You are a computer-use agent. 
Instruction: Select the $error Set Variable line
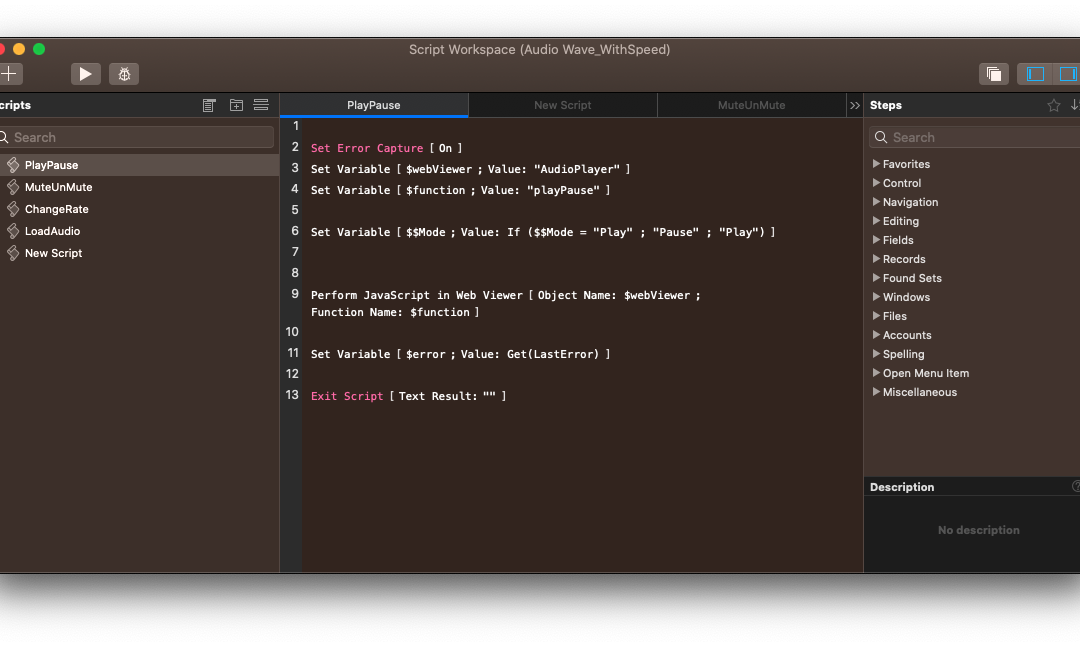coord(460,354)
